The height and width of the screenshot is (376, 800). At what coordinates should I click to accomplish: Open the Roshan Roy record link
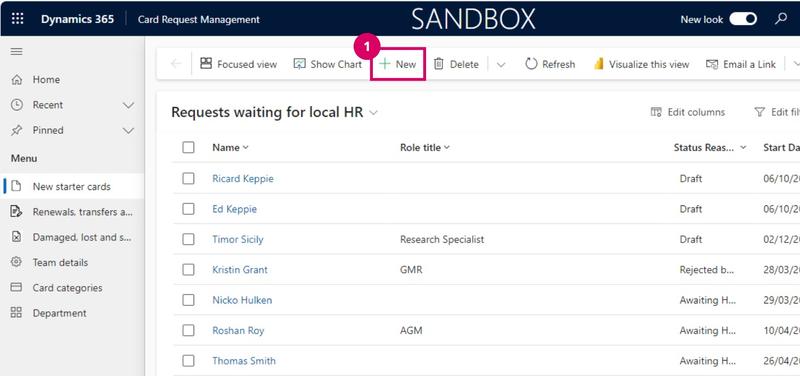pyautogui.click(x=238, y=331)
